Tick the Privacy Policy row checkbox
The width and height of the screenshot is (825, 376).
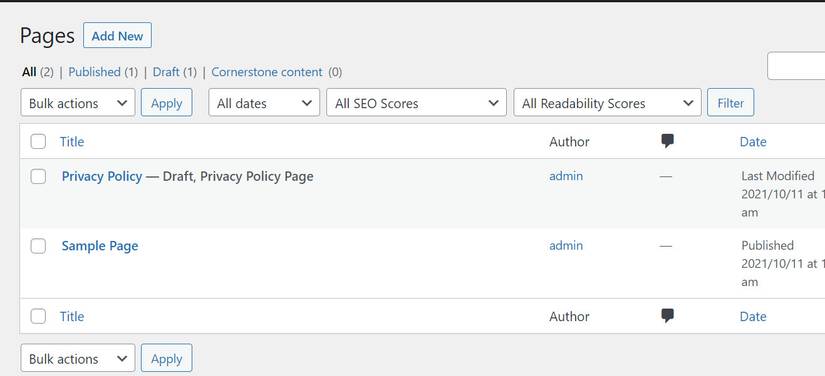[38, 176]
